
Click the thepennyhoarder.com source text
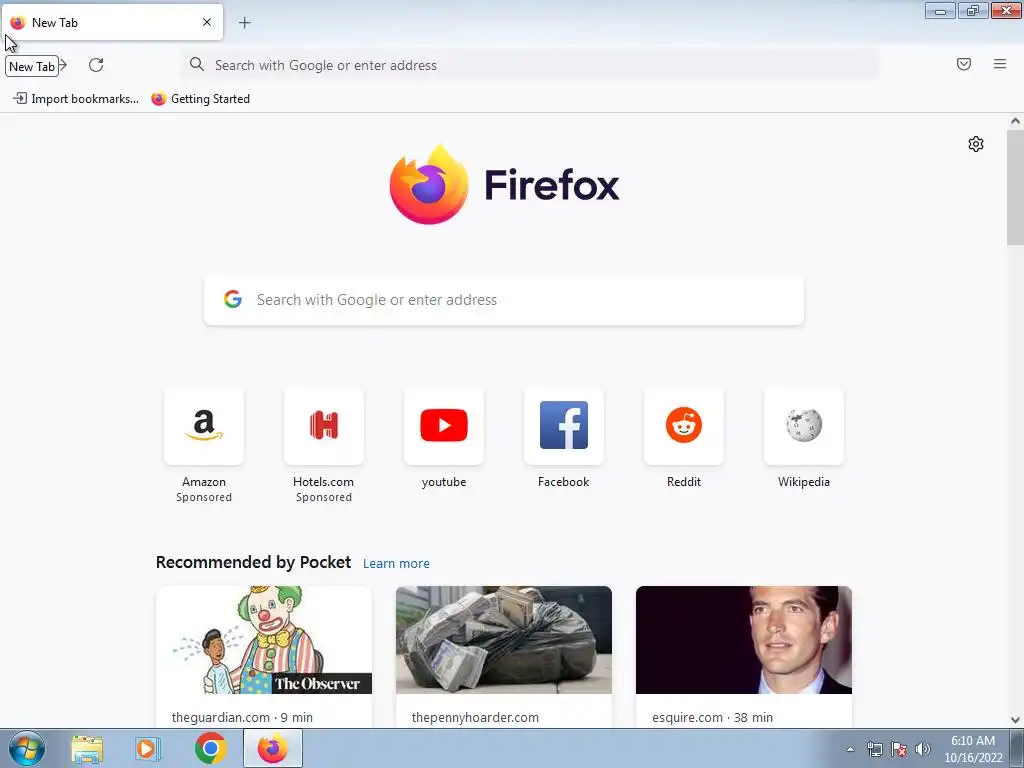coord(475,717)
